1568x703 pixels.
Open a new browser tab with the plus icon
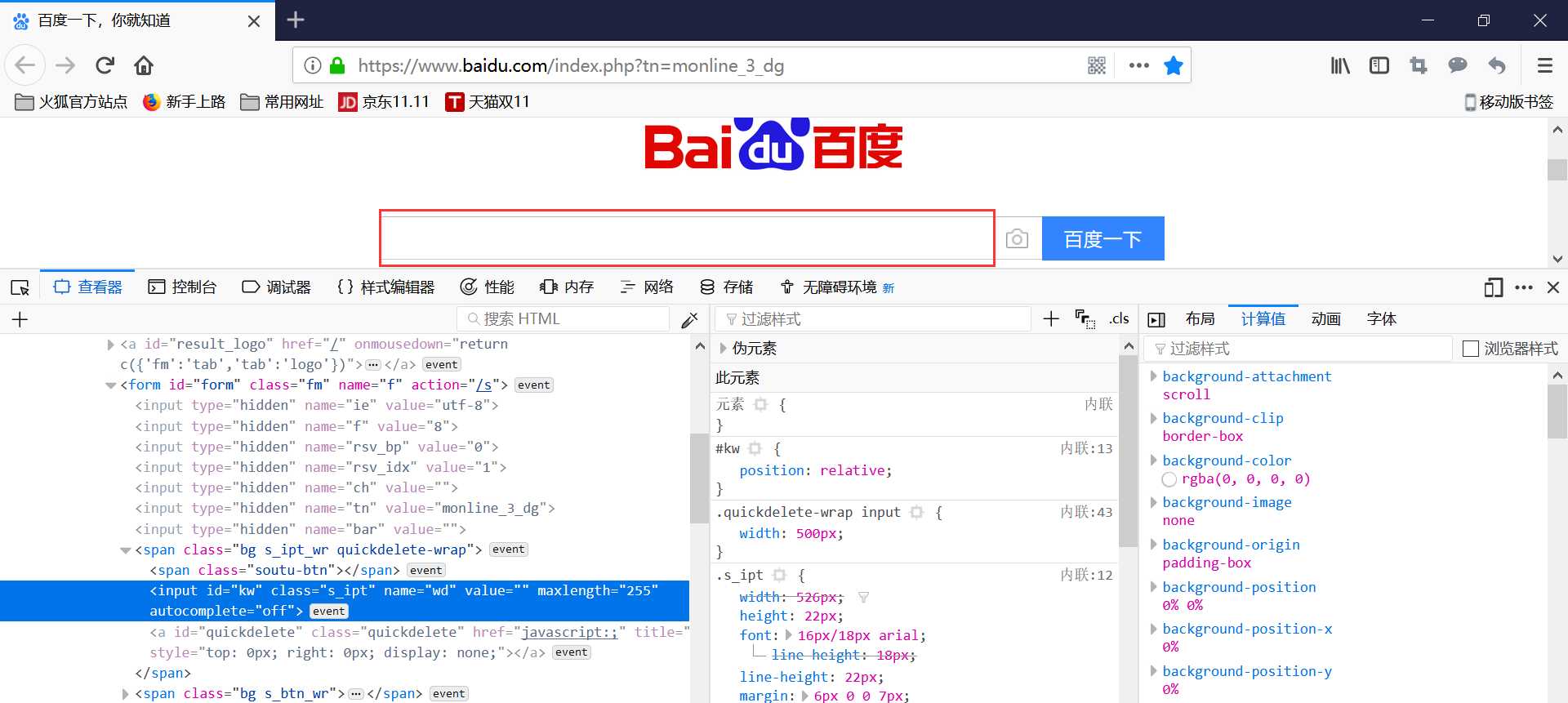click(x=296, y=20)
